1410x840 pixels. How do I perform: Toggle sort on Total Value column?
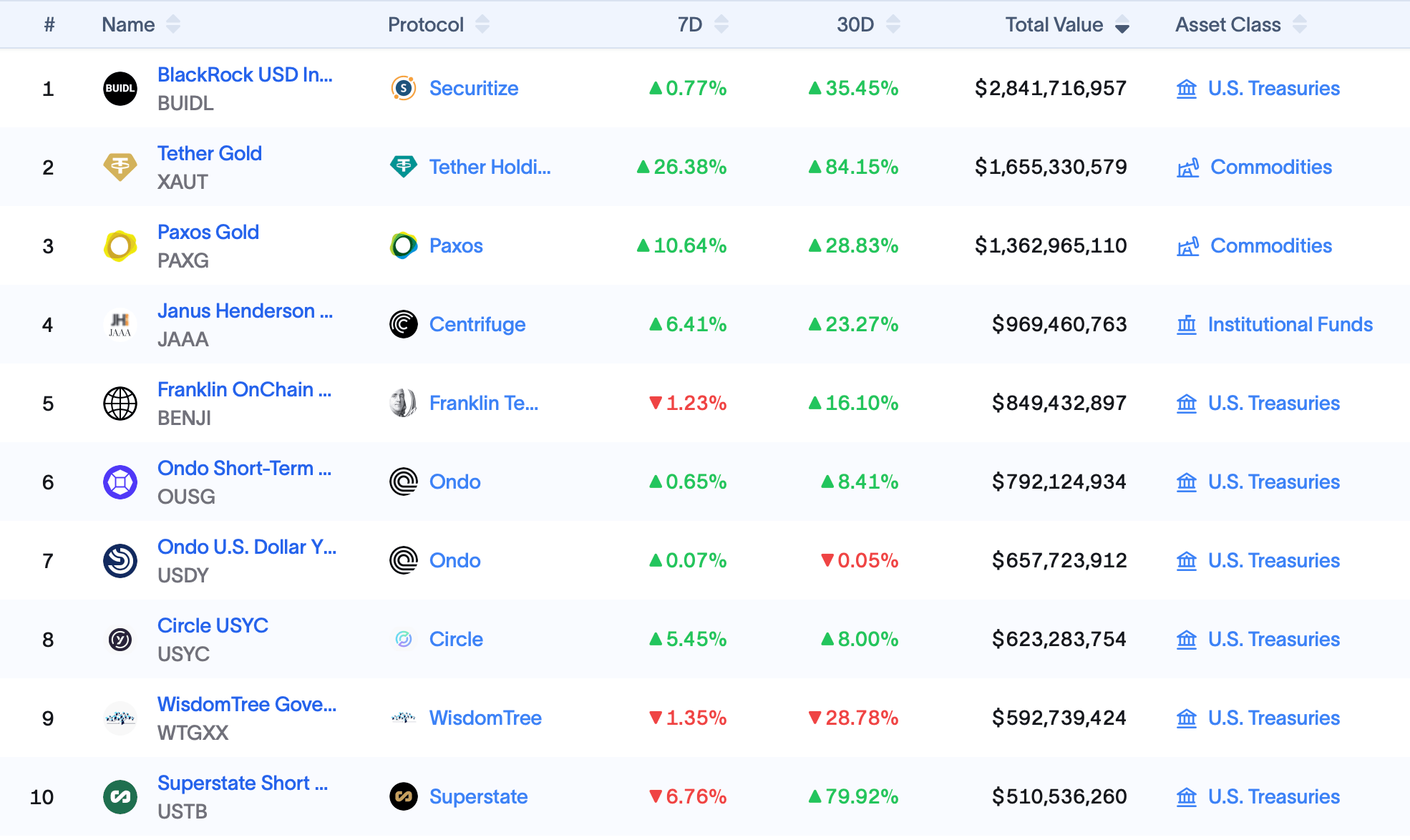tap(1122, 26)
